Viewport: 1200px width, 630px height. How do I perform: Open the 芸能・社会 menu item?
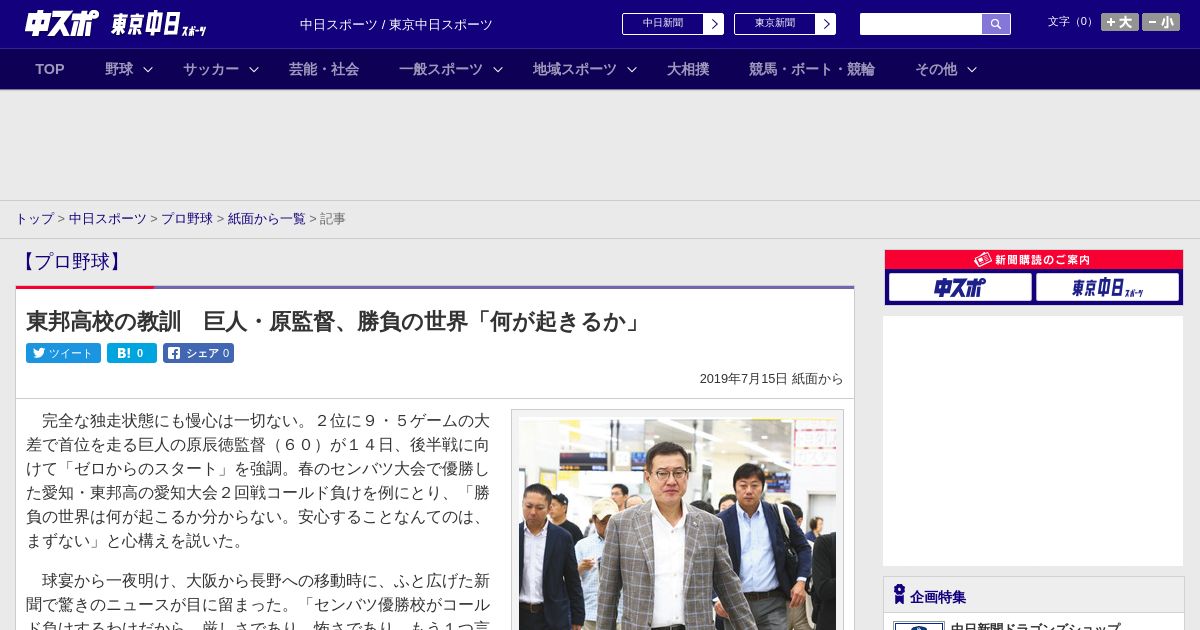coord(324,69)
